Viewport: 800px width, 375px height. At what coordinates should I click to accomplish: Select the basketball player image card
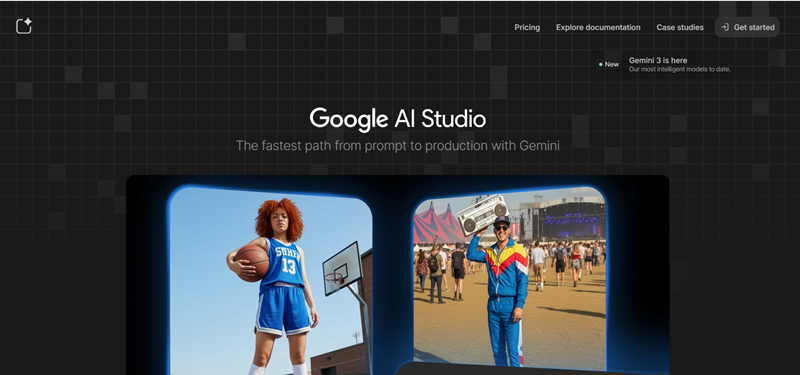pyautogui.click(x=271, y=281)
